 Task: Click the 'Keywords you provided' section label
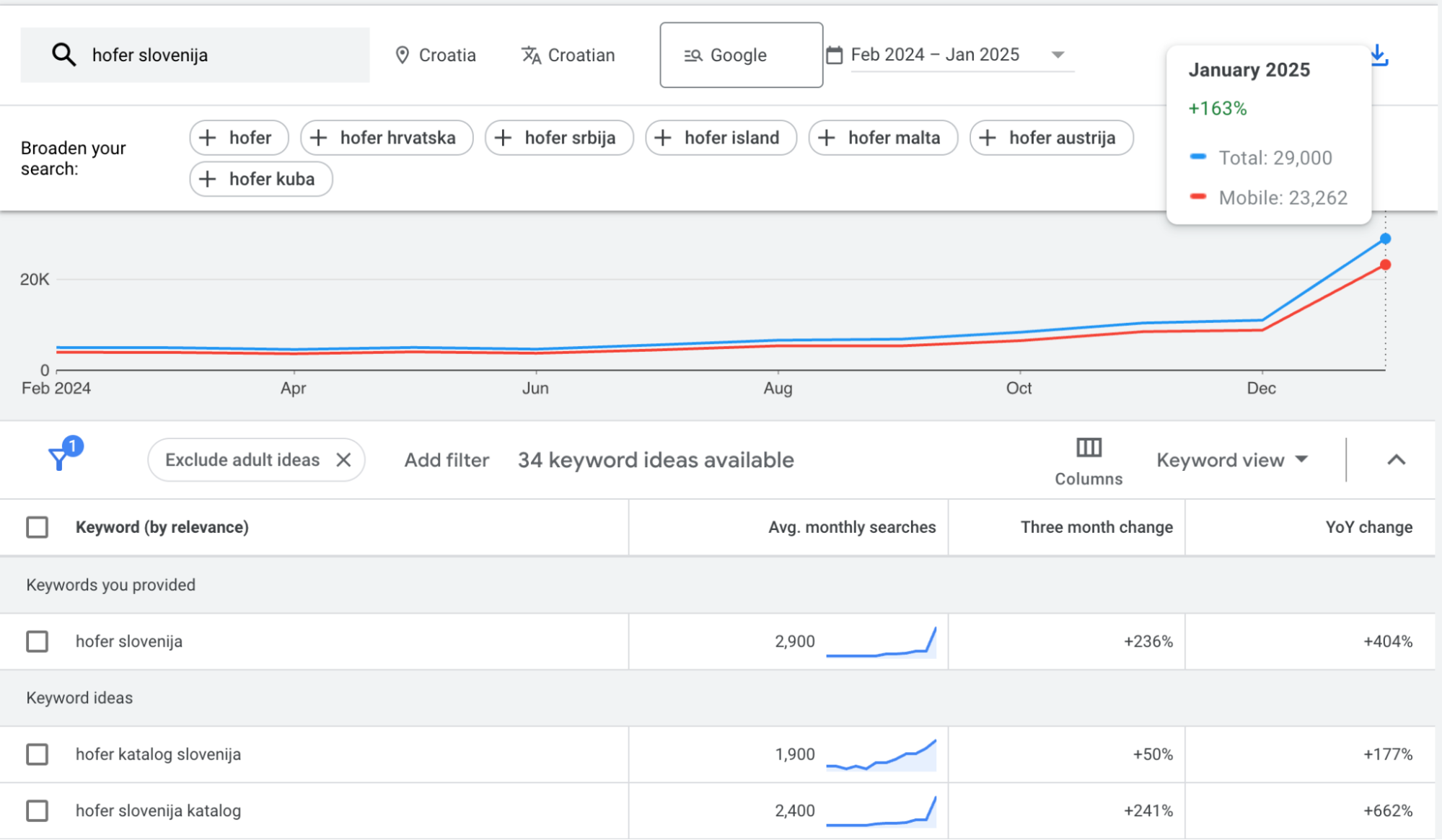pyautogui.click(x=111, y=585)
